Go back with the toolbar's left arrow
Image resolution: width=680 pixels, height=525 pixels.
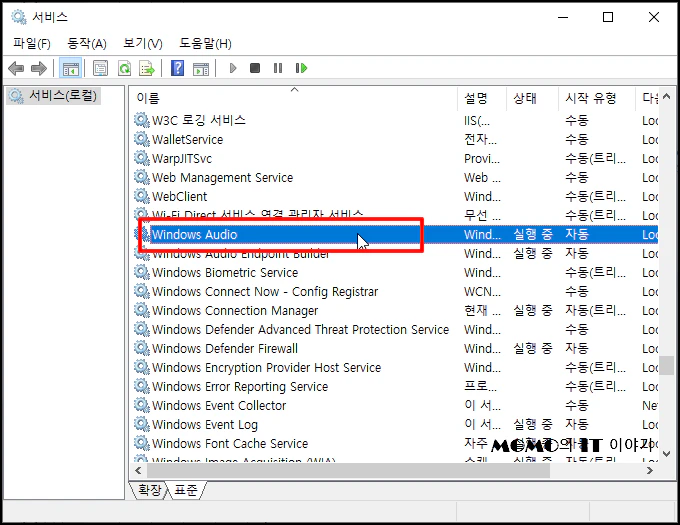click(16, 68)
